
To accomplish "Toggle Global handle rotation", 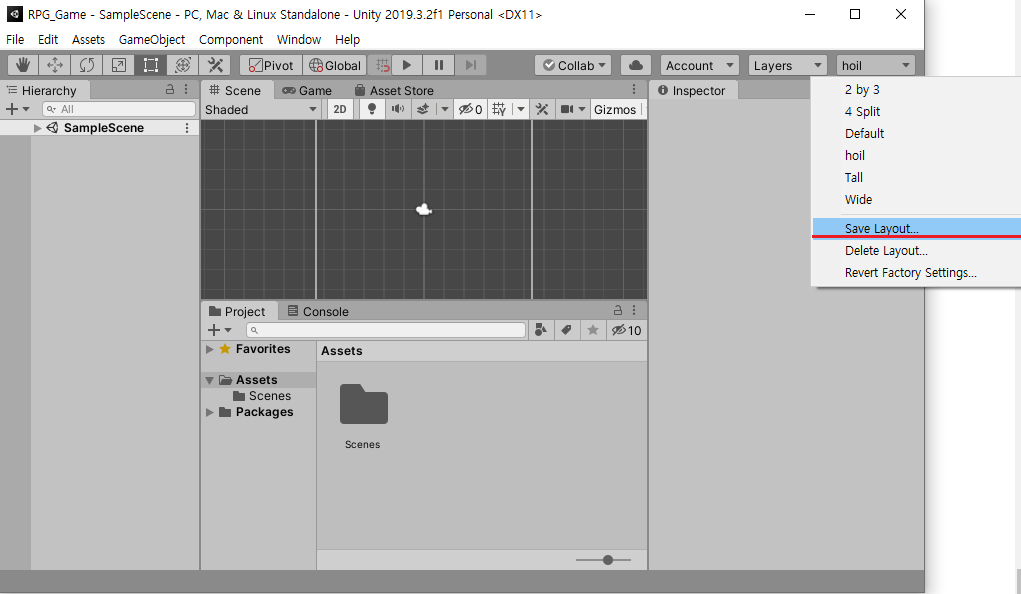I will click(335, 65).
